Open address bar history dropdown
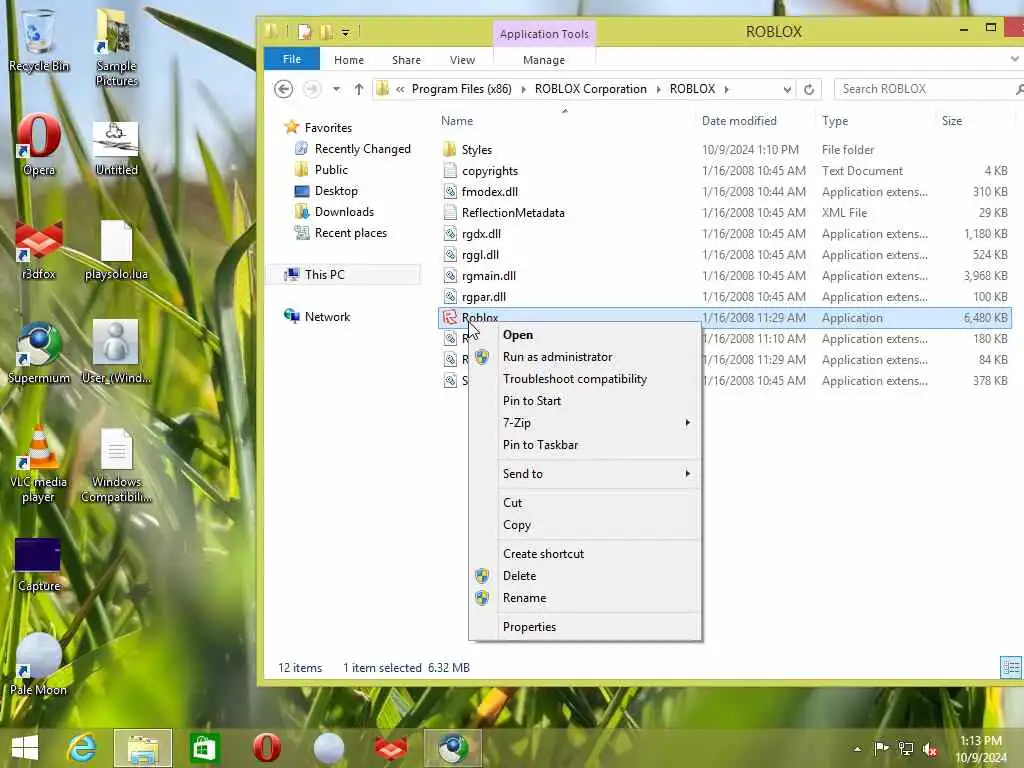 click(x=787, y=89)
